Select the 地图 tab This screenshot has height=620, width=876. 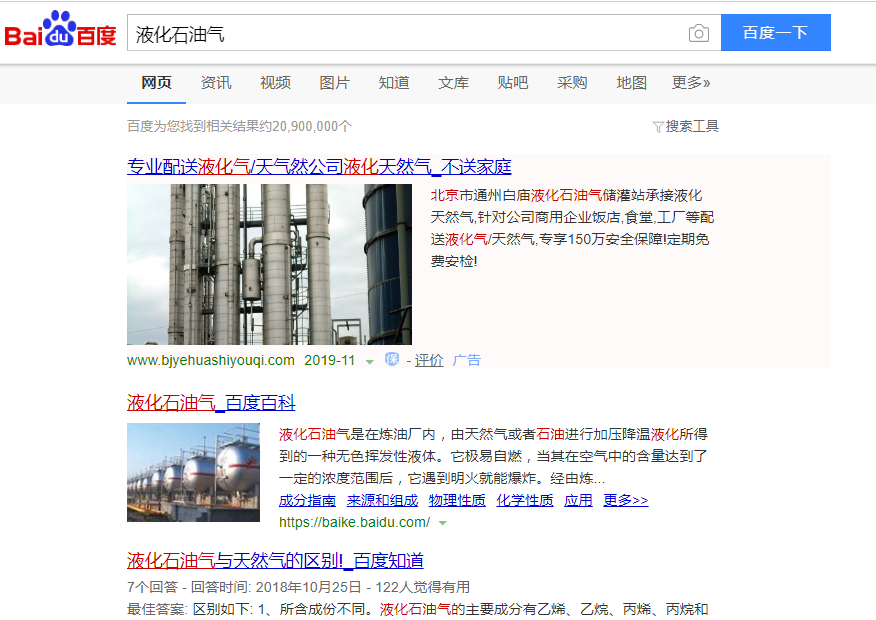pyautogui.click(x=631, y=83)
